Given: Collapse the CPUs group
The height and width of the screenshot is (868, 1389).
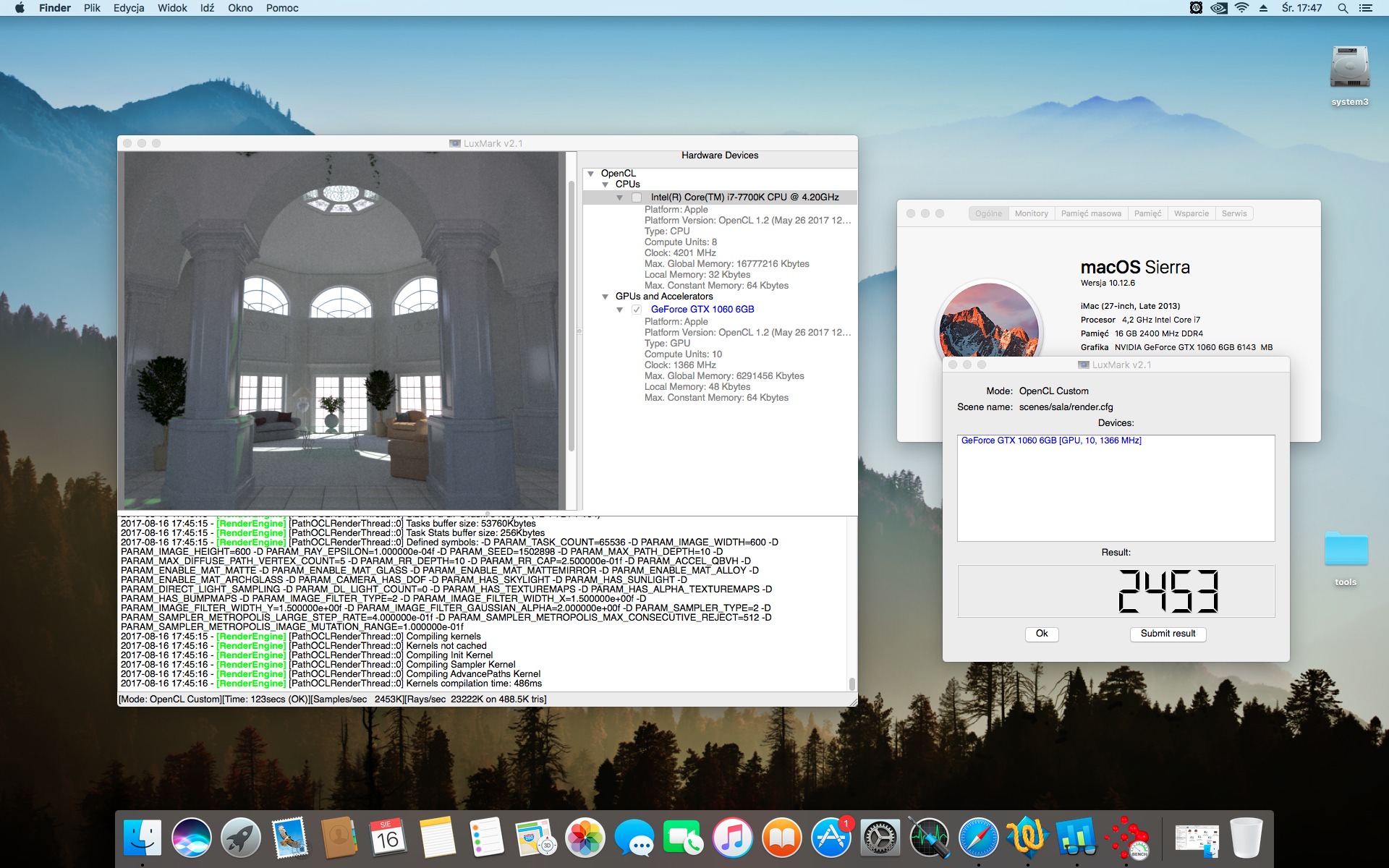Looking at the screenshot, I should pos(606,184).
